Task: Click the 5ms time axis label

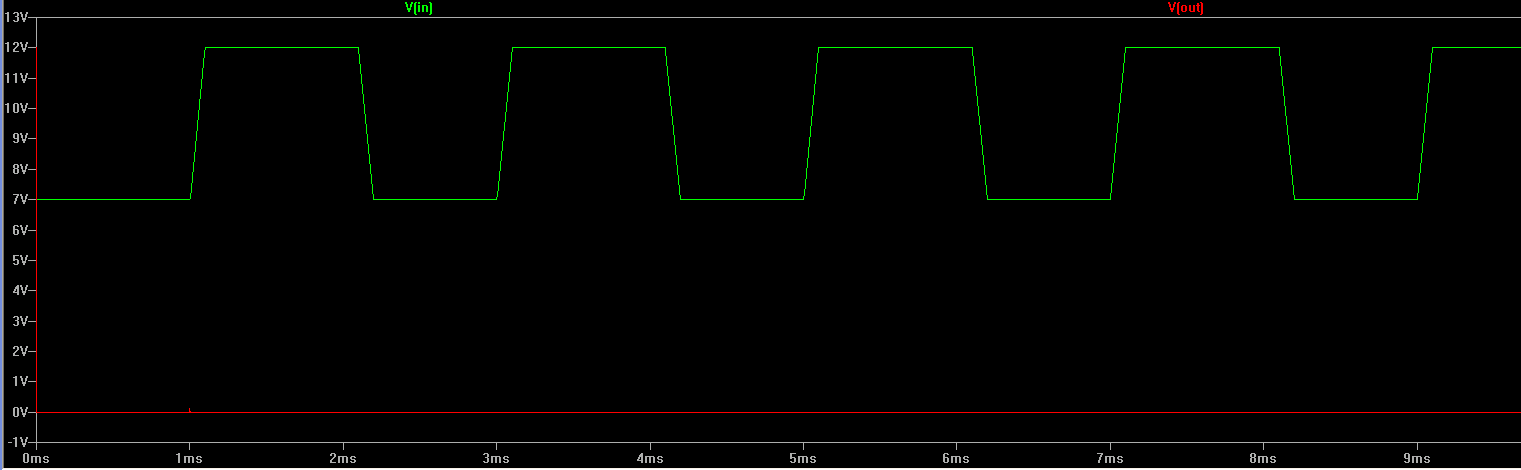Action: click(x=803, y=460)
